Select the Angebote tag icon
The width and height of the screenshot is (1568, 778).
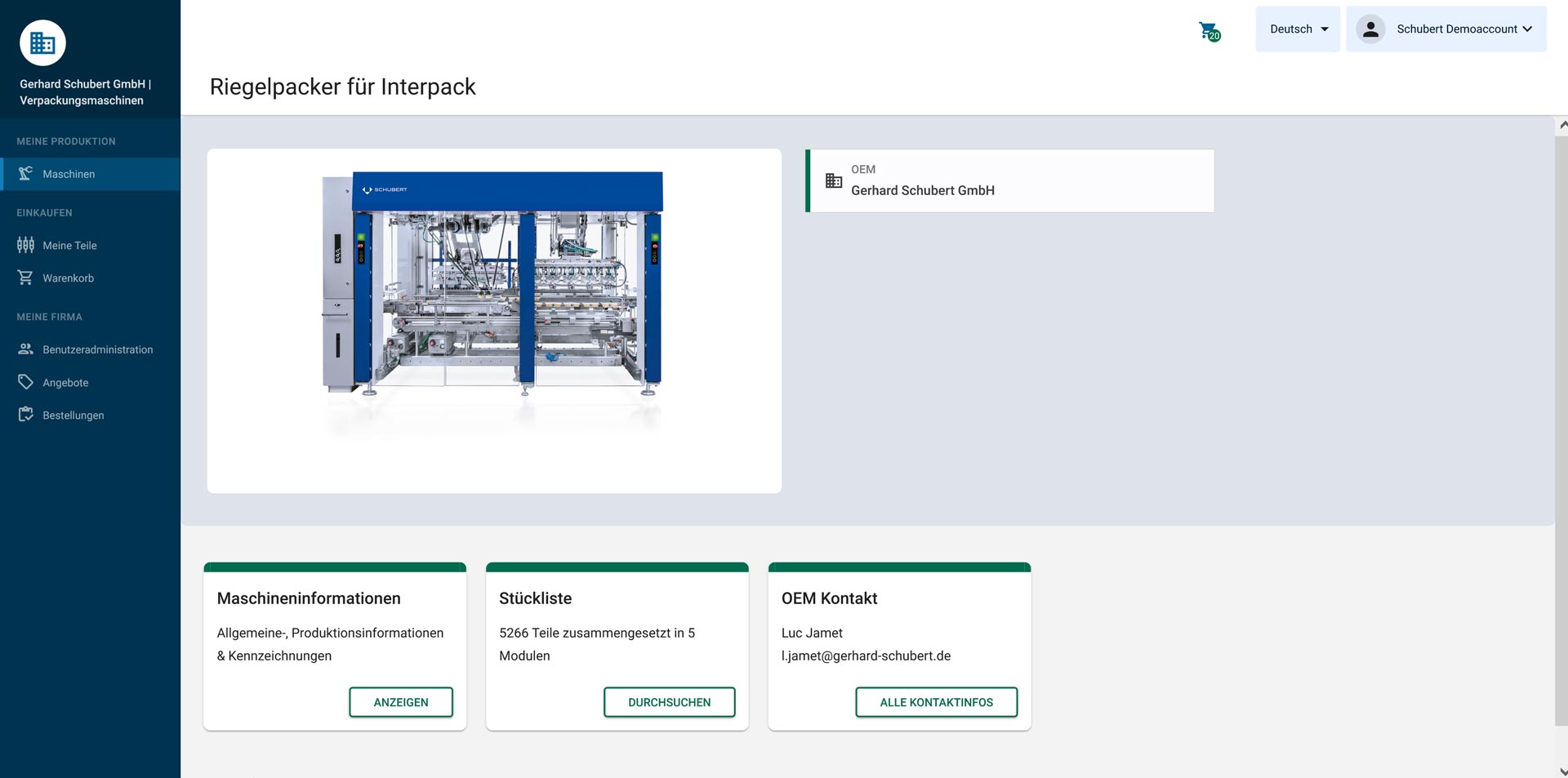coord(24,381)
